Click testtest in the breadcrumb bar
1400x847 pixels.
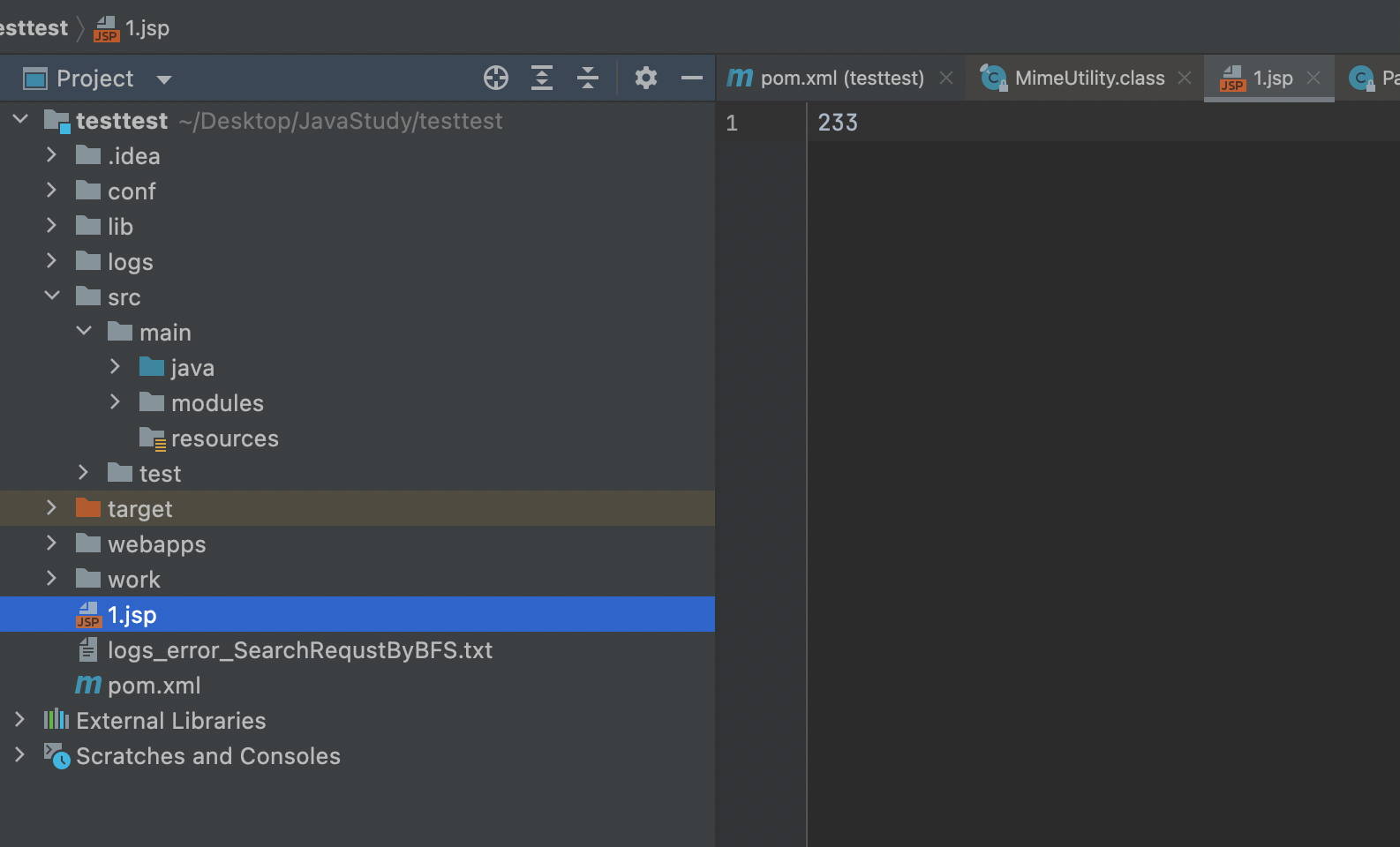click(34, 27)
